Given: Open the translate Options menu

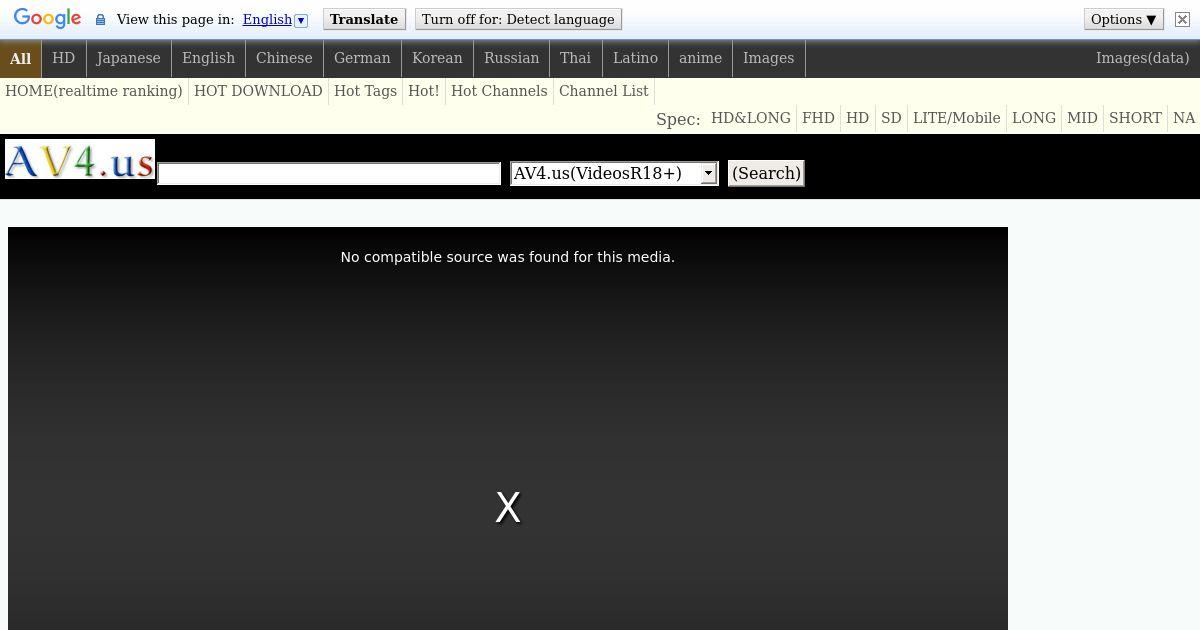Looking at the screenshot, I should click(1123, 19).
